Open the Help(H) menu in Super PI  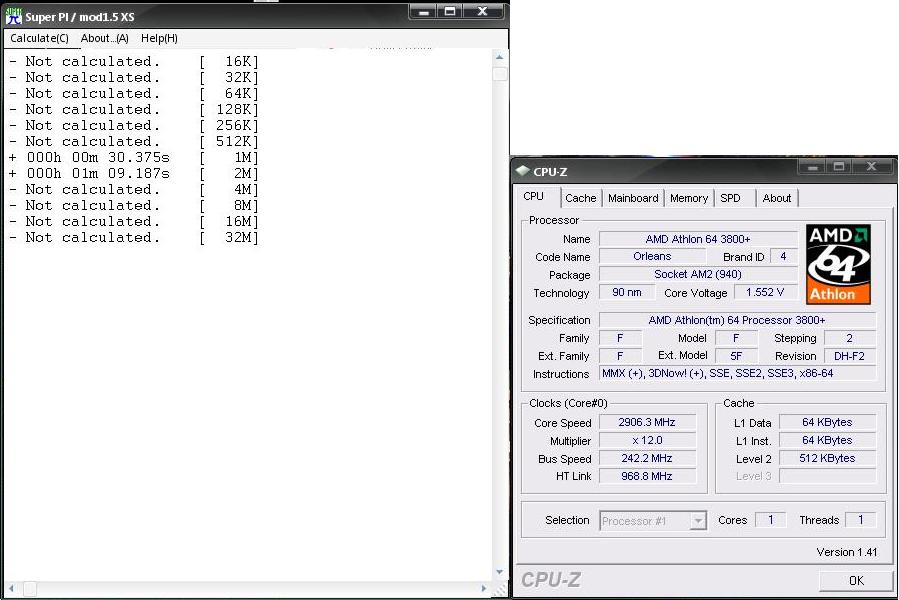[159, 38]
